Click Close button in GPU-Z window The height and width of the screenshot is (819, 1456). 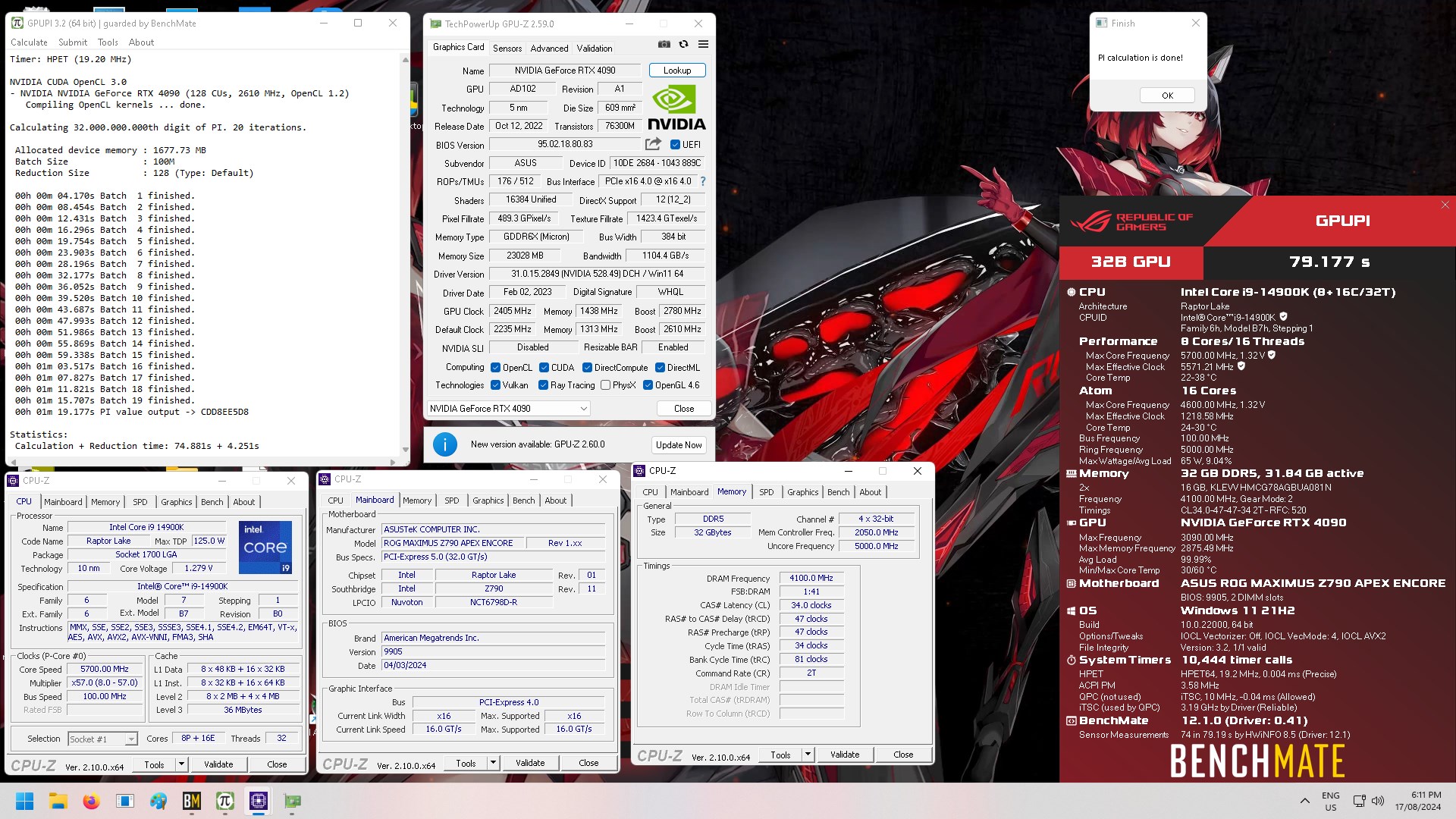684,408
